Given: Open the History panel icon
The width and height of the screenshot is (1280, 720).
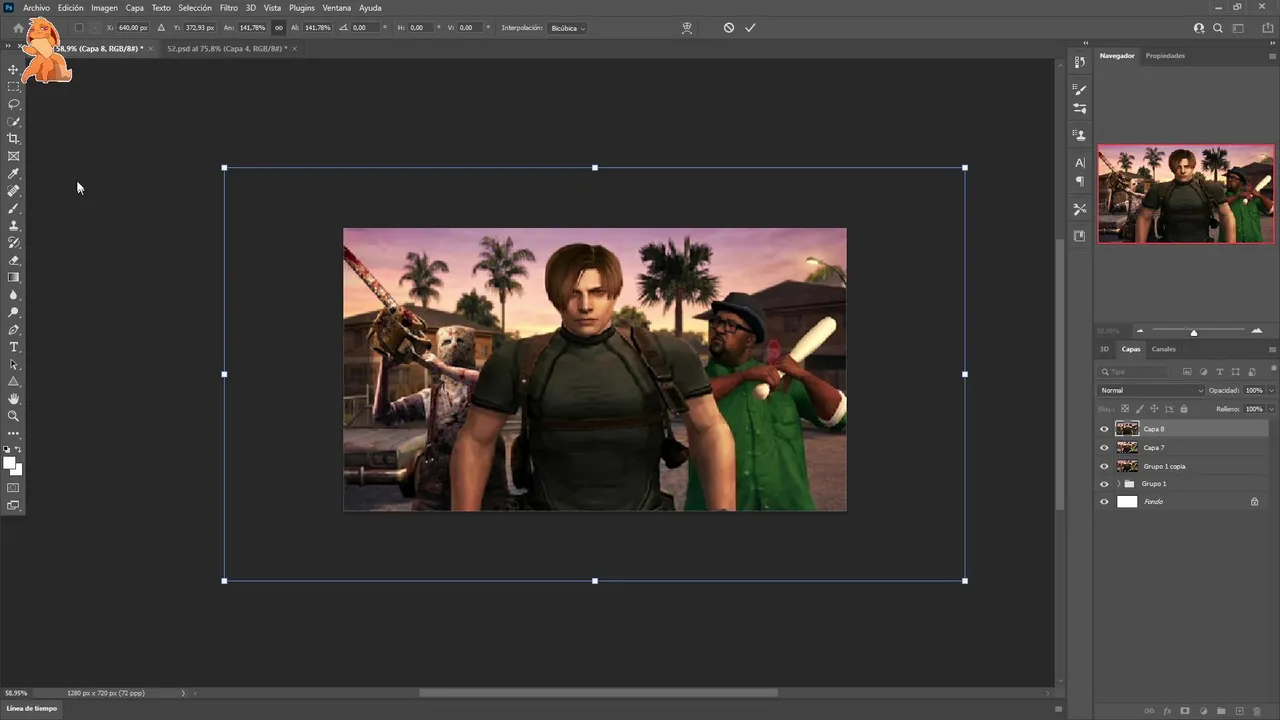Looking at the screenshot, I should 1079,62.
